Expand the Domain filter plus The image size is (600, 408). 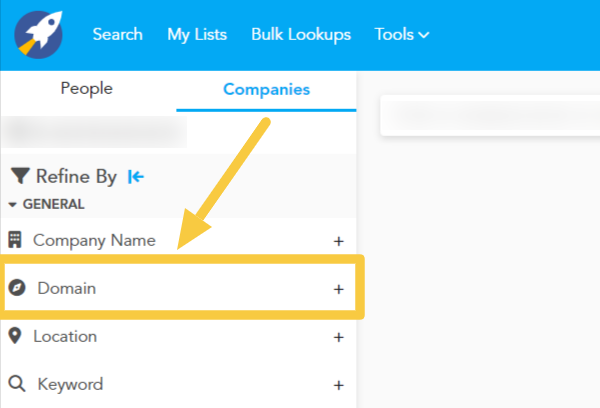[338, 289]
